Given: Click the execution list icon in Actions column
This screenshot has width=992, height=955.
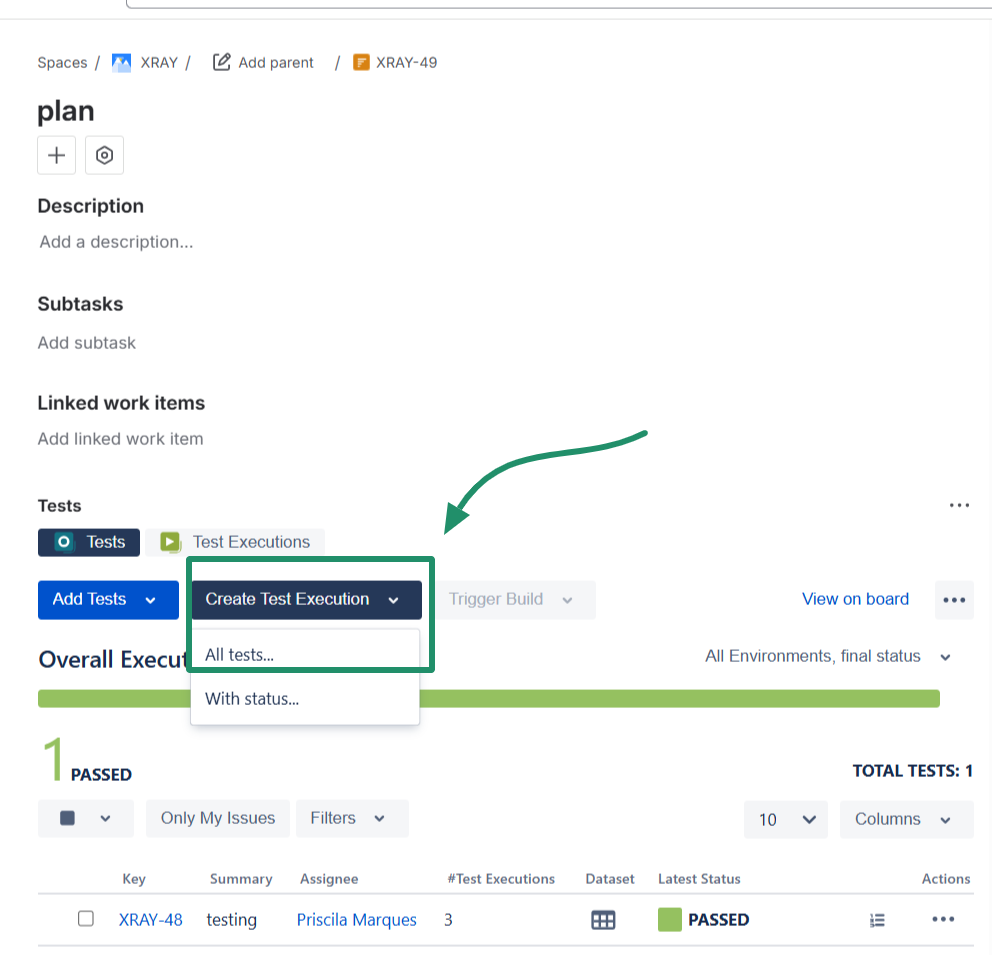Looking at the screenshot, I should point(877,920).
